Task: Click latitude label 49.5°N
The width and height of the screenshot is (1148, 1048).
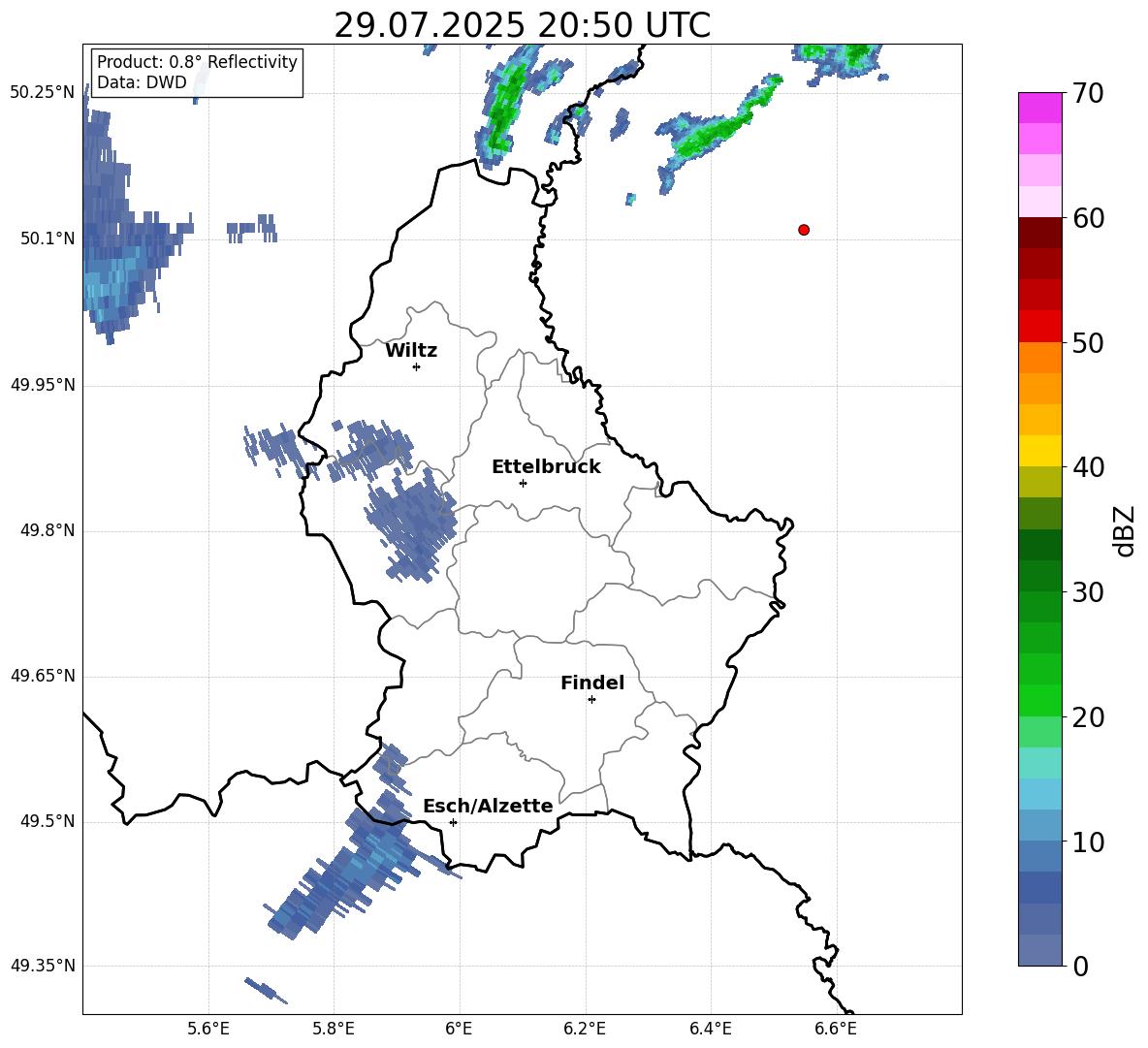Action: tap(48, 821)
